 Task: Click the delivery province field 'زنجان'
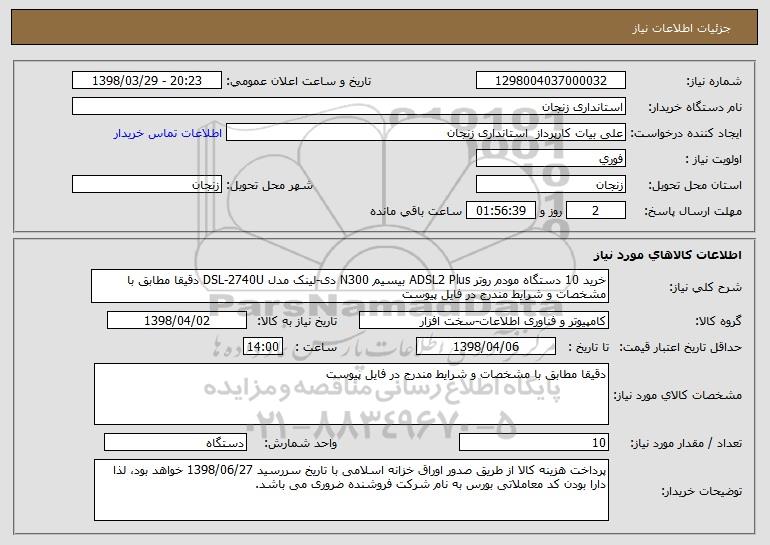click(550, 185)
